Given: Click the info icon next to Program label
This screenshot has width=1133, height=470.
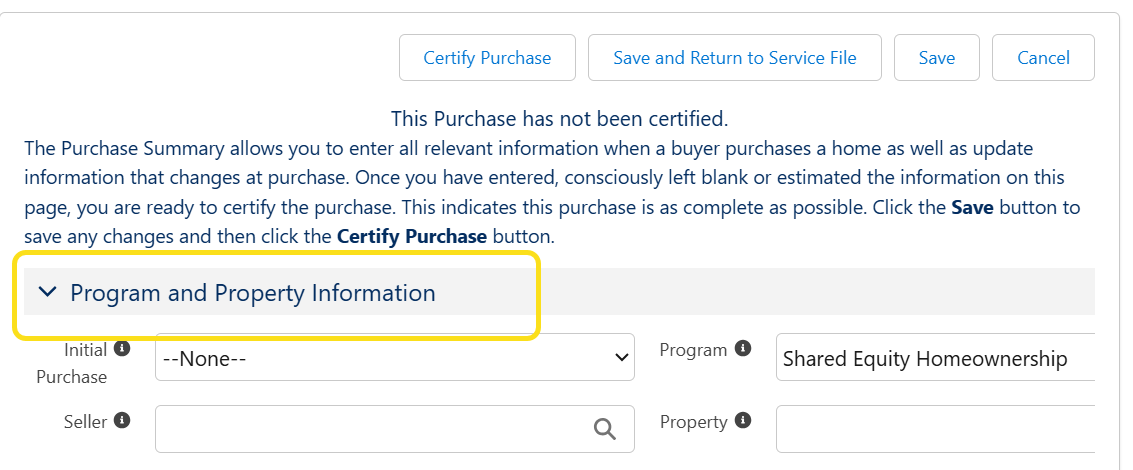Looking at the screenshot, I should tap(743, 349).
